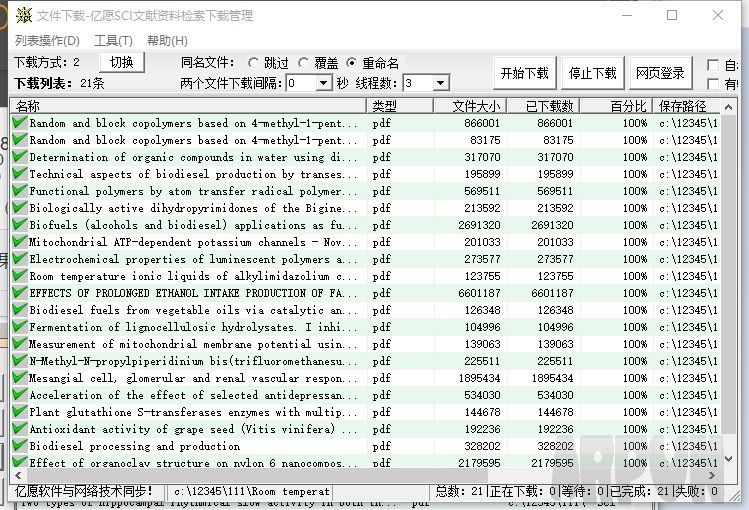Viewport: 749px width, 510px height.
Task: Click green checkmark of Mitochondrial ATP-dependent row
Action: (20, 241)
